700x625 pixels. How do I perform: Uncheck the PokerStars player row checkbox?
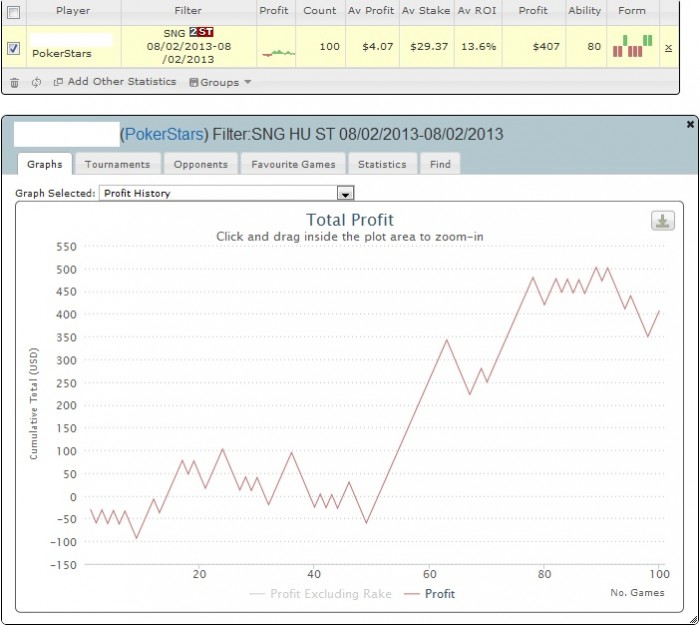13,48
